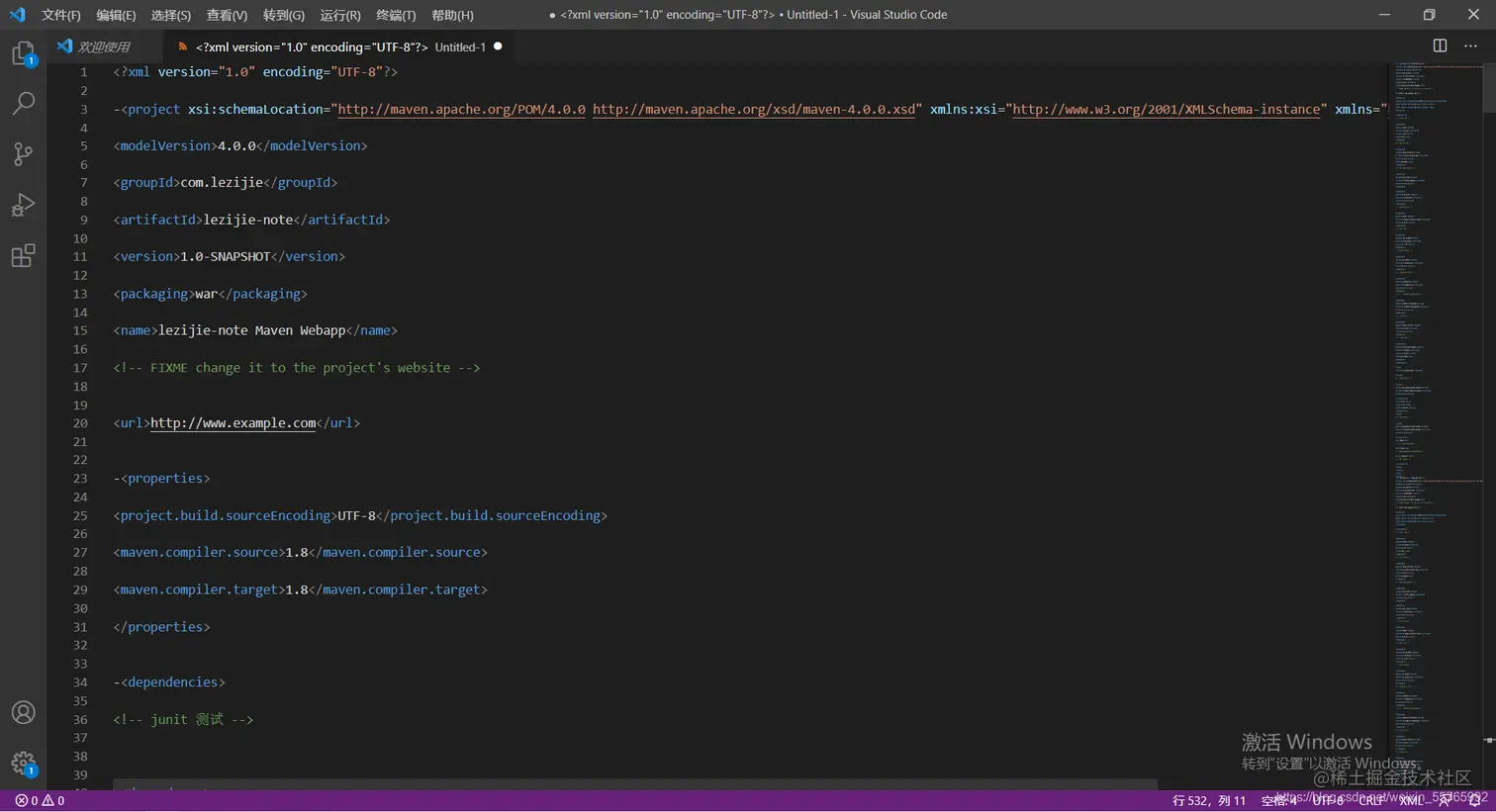Click the closing properties tag
This screenshot has width=1496, height=812.
point(162,626)
